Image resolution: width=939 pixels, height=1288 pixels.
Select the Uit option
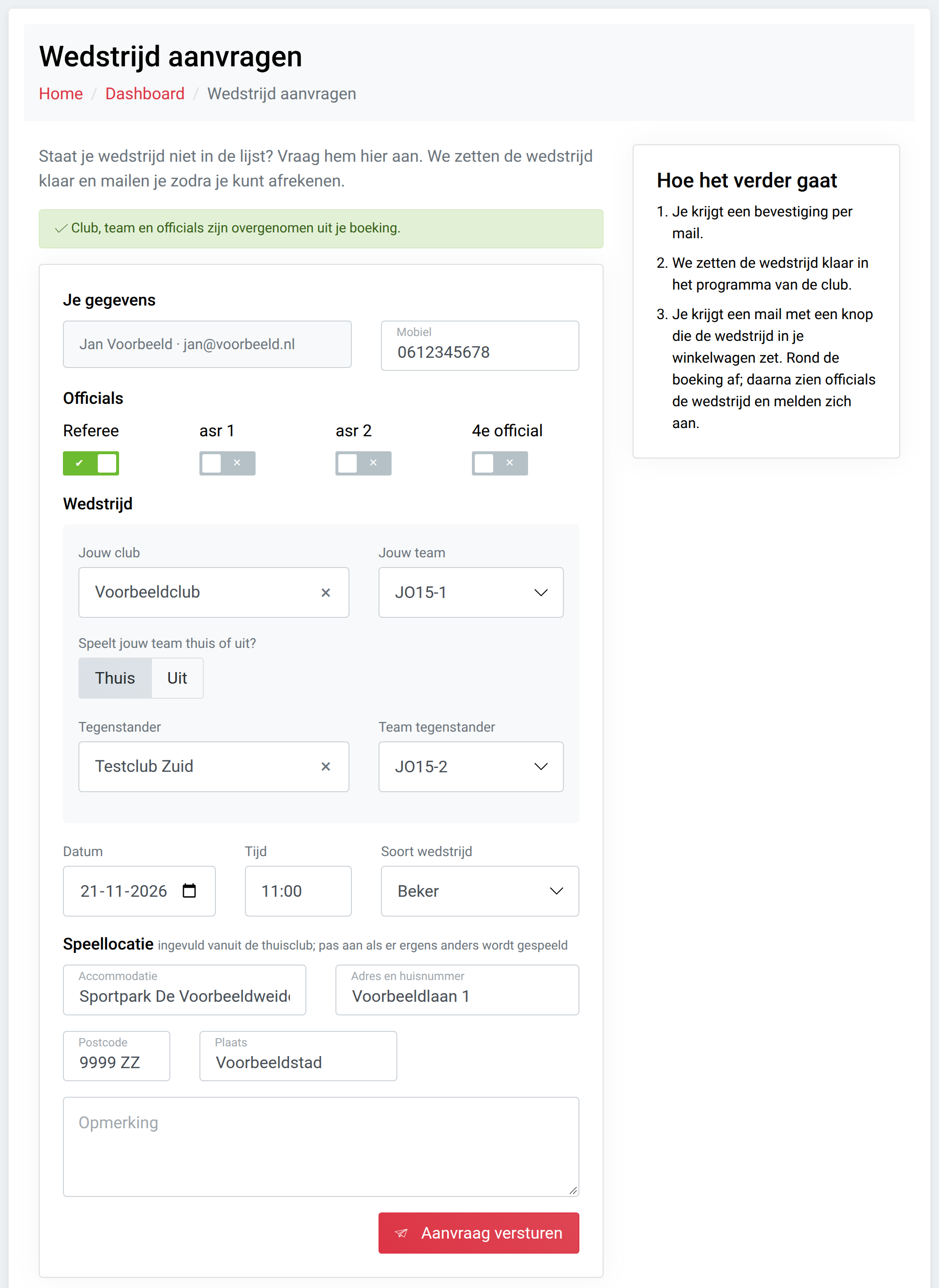pos(177,678)
